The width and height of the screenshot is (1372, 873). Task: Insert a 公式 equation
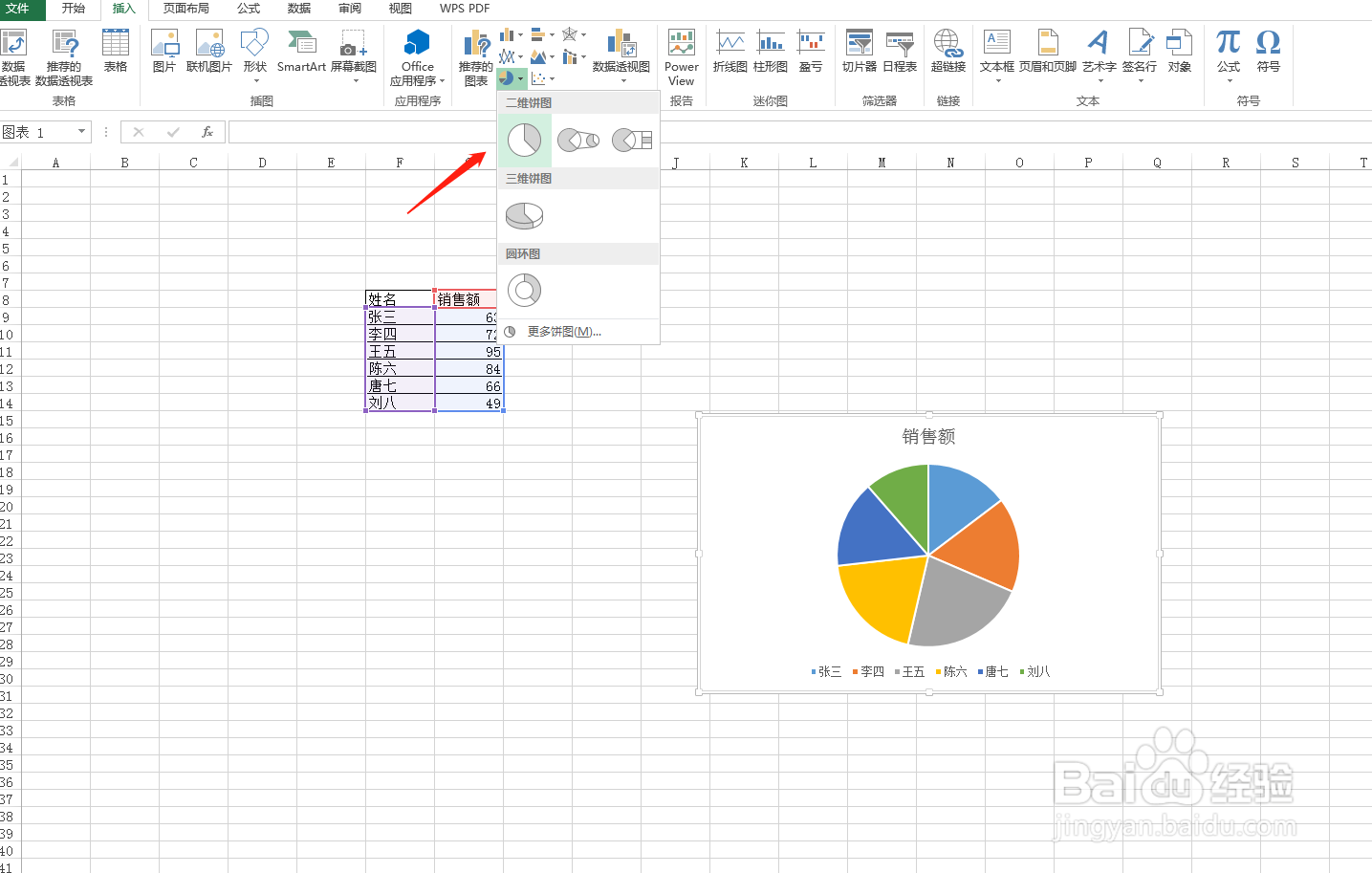click(1229, 55)
